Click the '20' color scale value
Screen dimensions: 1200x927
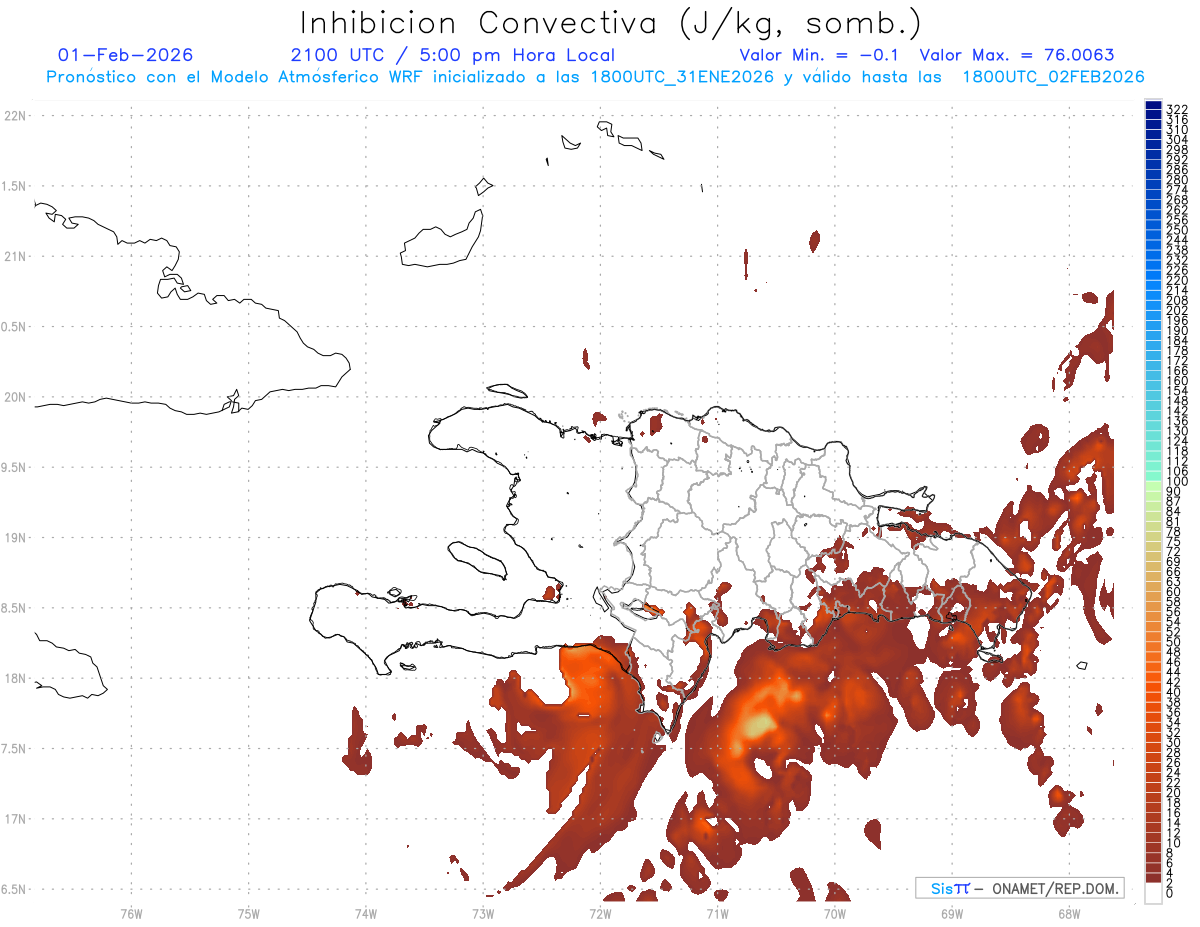tap(1173, 792)
